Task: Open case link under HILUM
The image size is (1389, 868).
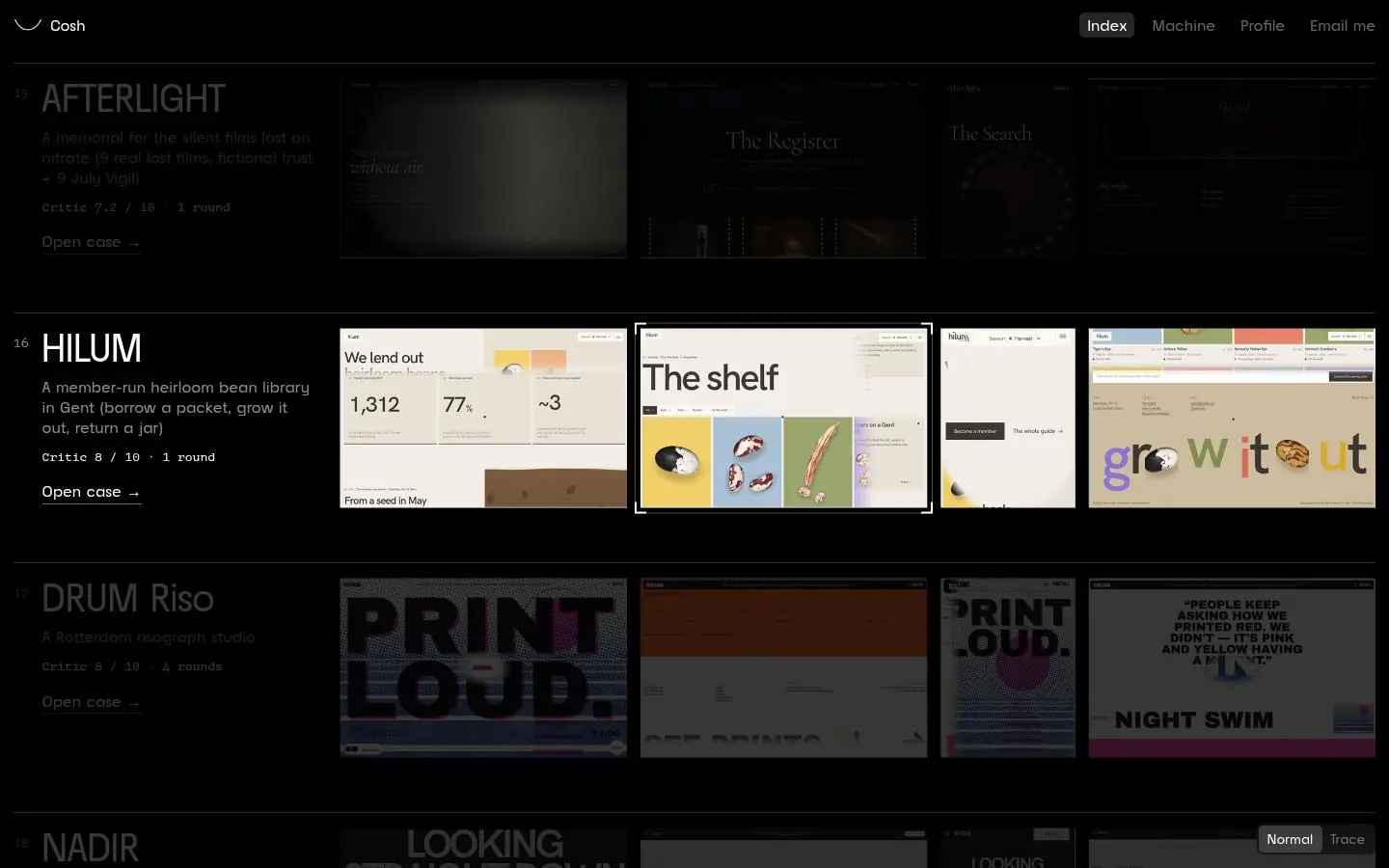Action: click(x=92, y=493)
